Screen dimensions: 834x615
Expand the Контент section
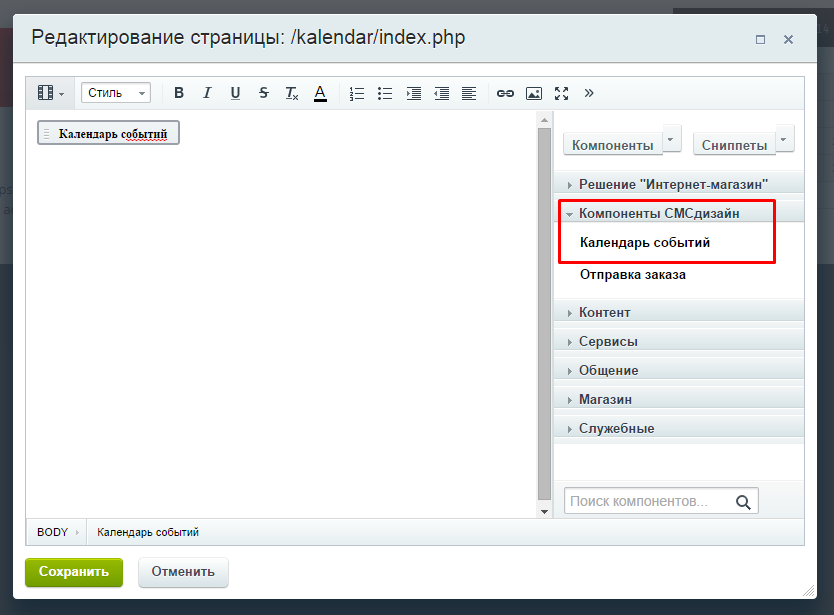[x=604, y=312]
